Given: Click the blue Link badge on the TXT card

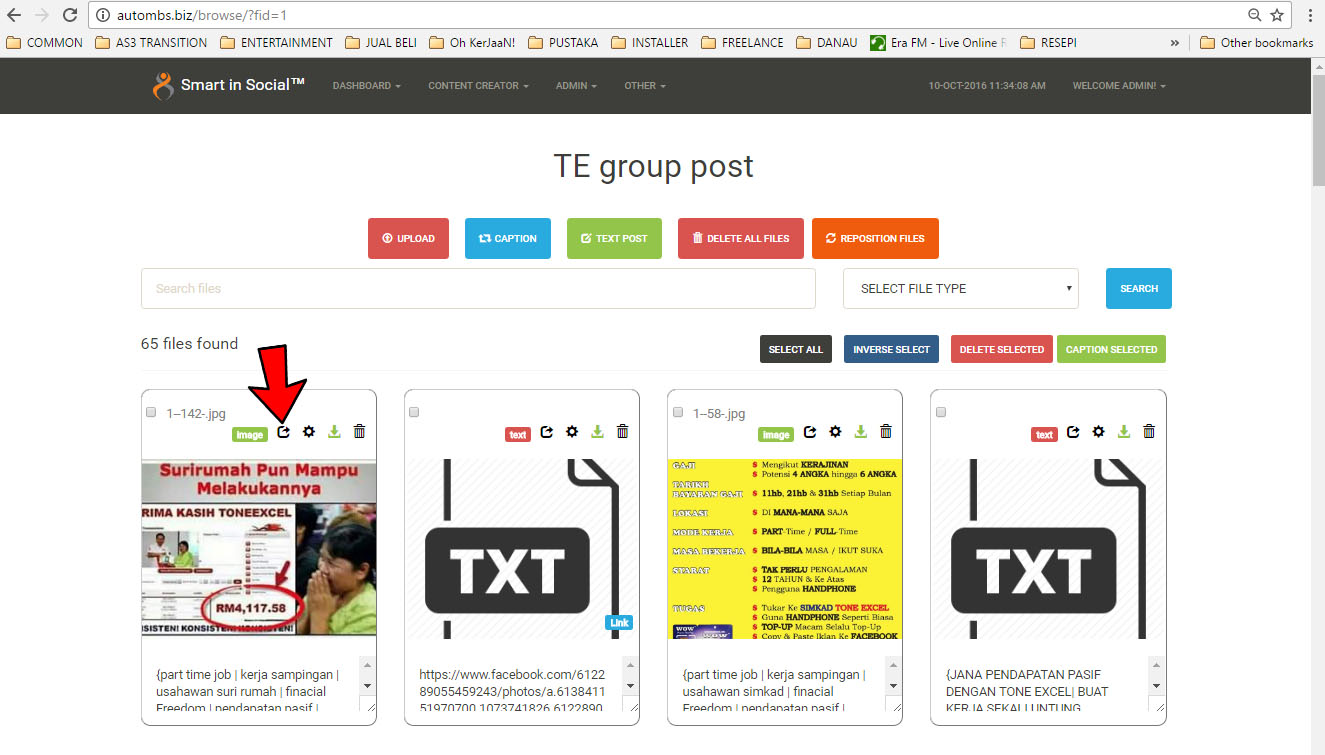Looking at the screenshot, I should pyautogui.click(x=619, y=623).
